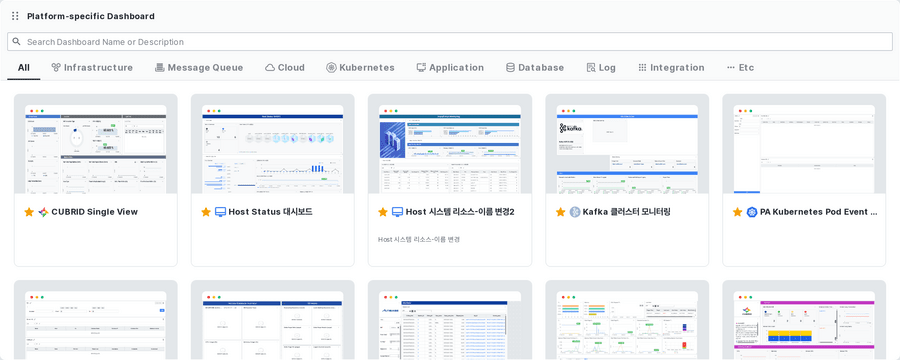Open the Log tab
The height and width of the screenshot is (360, 900).
(x=601, y=68)
